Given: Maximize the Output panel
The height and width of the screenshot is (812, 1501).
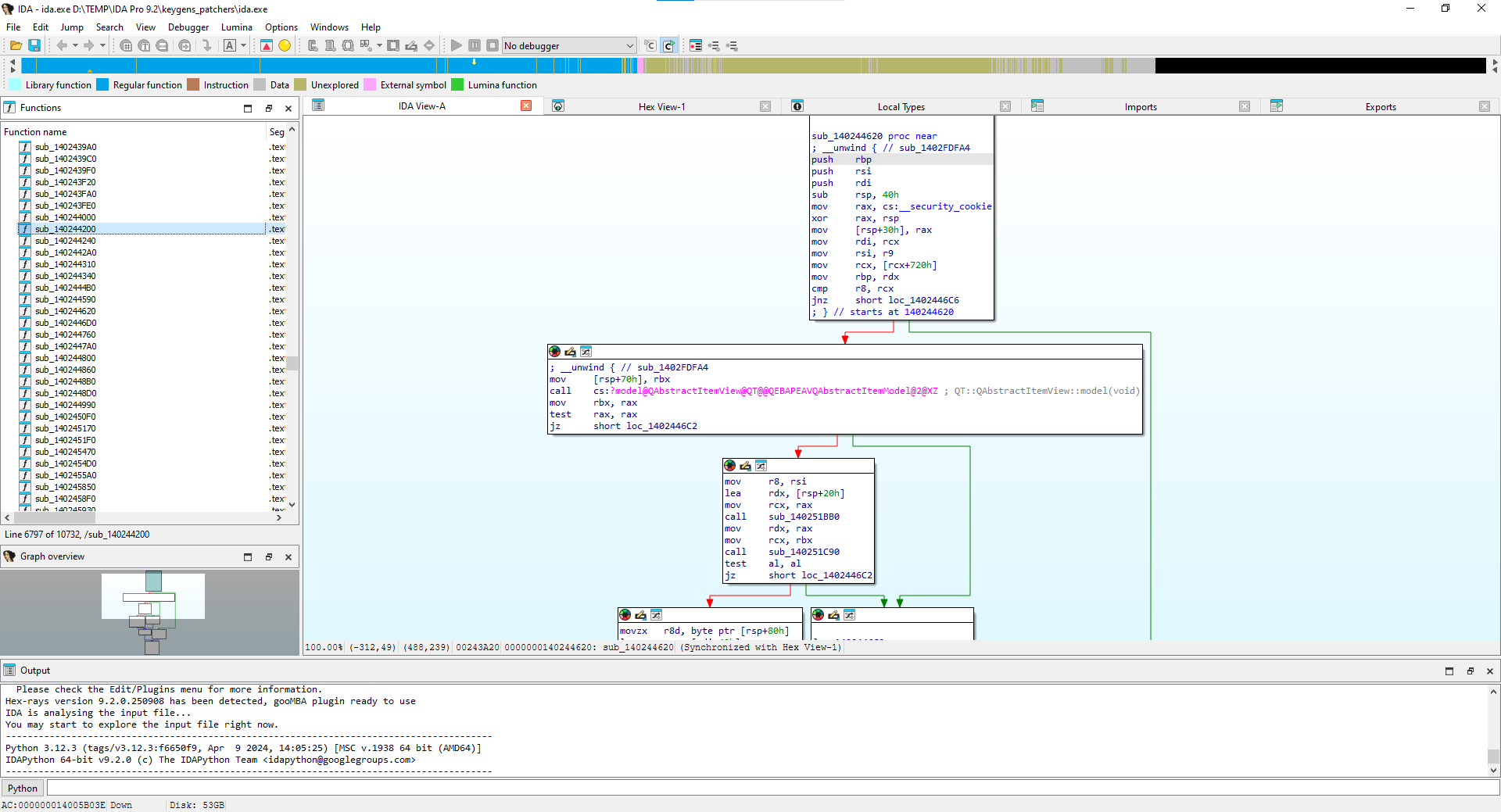Looking at the screenshot, I should [x=1449, y=671].
